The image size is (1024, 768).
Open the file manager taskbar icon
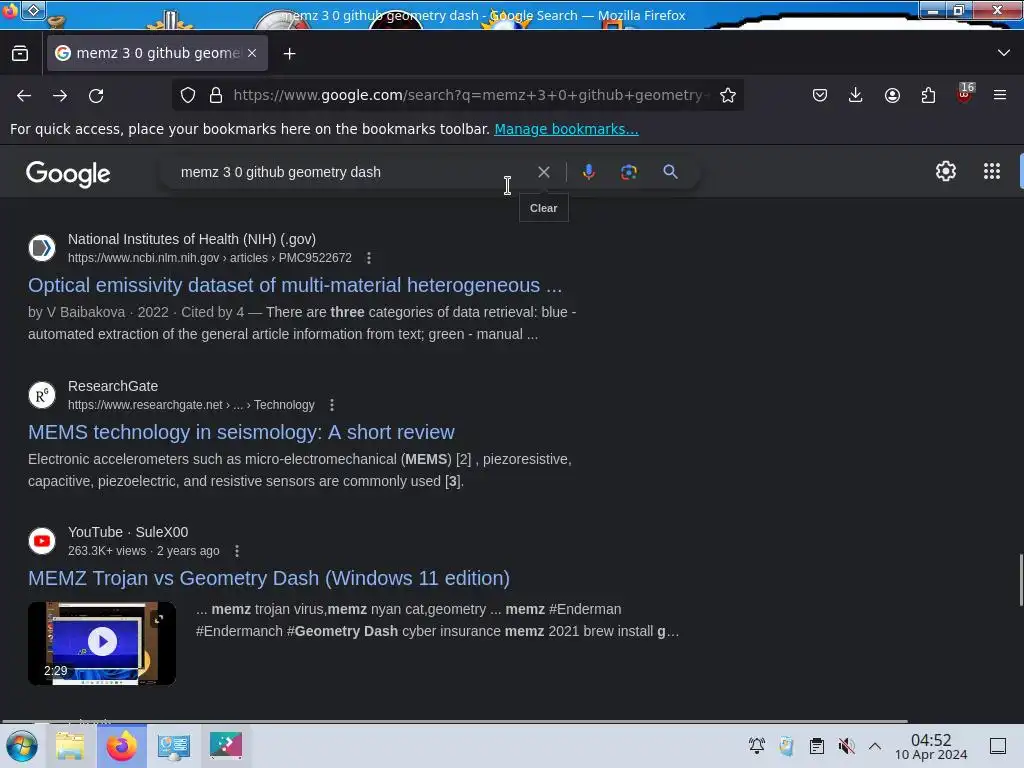70,746
